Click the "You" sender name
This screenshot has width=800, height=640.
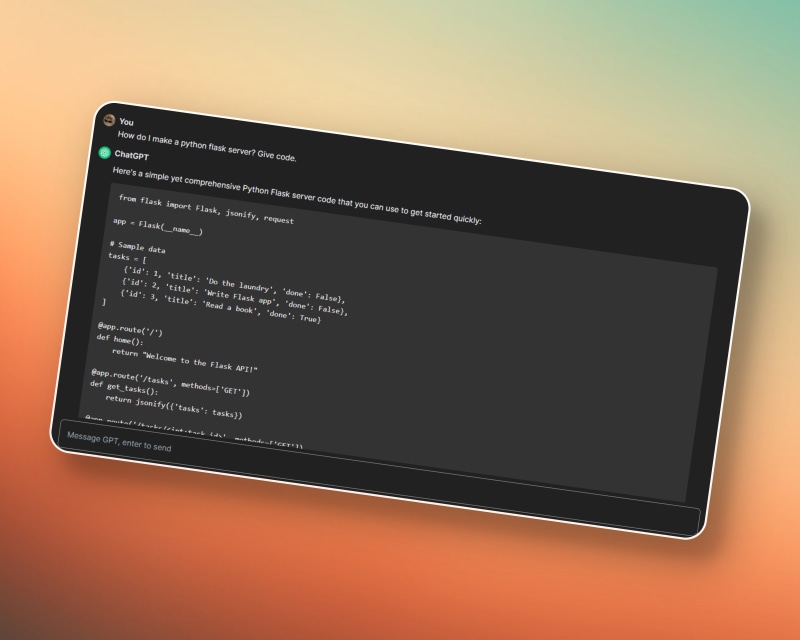(x=126, y=122)
